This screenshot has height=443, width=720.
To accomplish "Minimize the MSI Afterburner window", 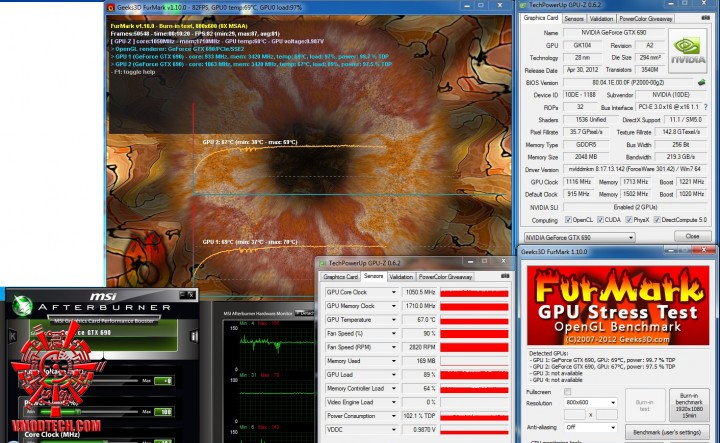I will (183, 294).
